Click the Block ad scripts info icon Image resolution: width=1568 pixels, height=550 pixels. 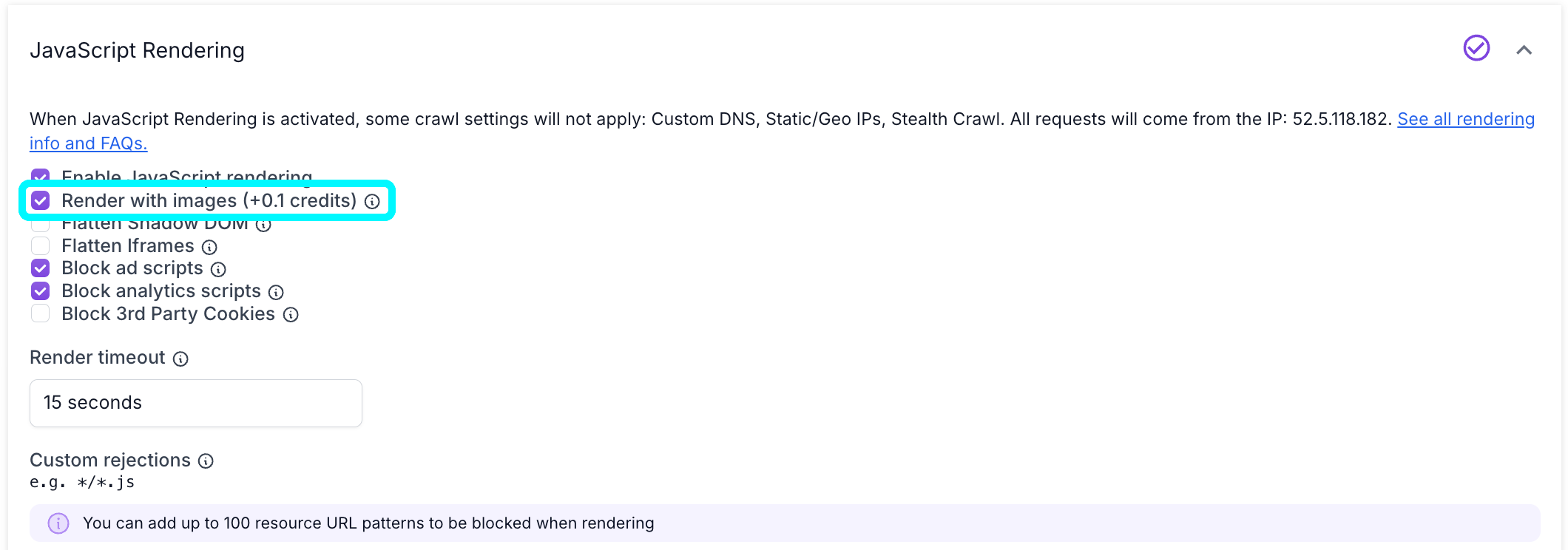[x=218, y=269]
